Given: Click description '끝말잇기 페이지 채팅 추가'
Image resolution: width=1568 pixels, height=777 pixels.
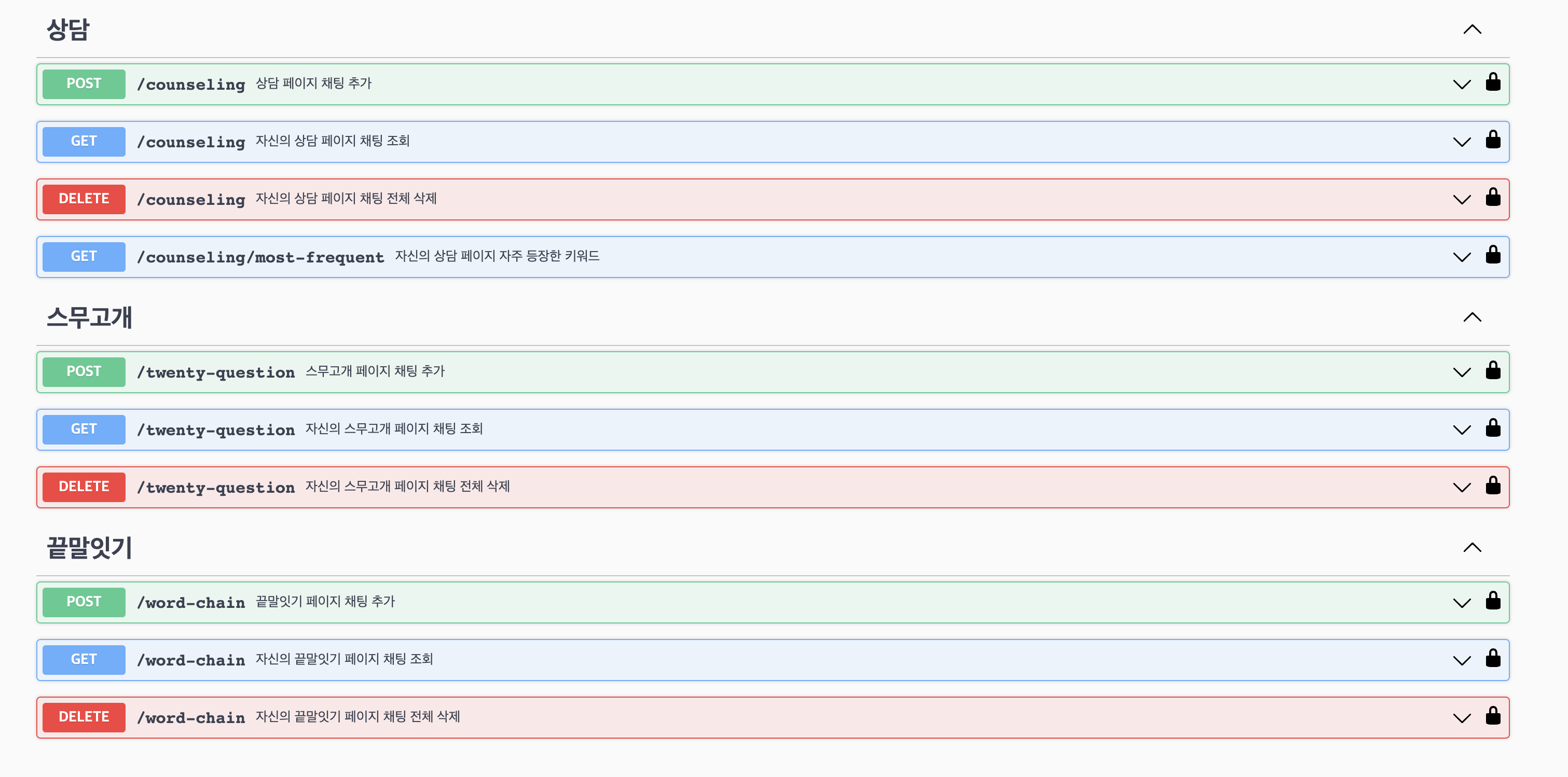Looking at the screenshot, I should pyautogui.click(x=325, y=601).
